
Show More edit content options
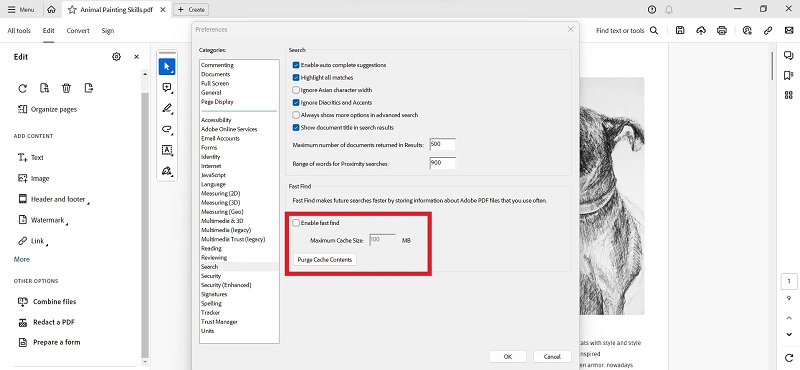coord(21,259)
